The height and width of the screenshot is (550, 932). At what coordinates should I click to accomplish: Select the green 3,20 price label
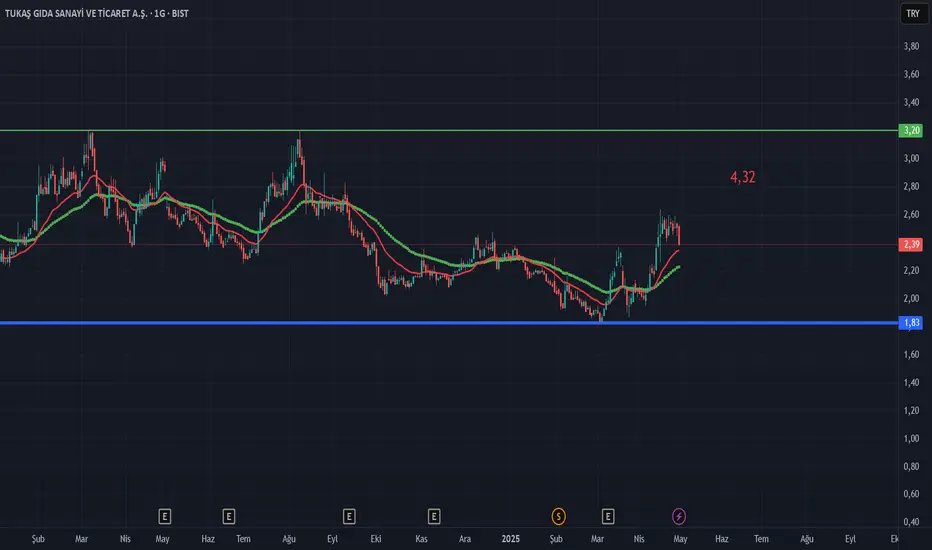[x=911, y=130]
